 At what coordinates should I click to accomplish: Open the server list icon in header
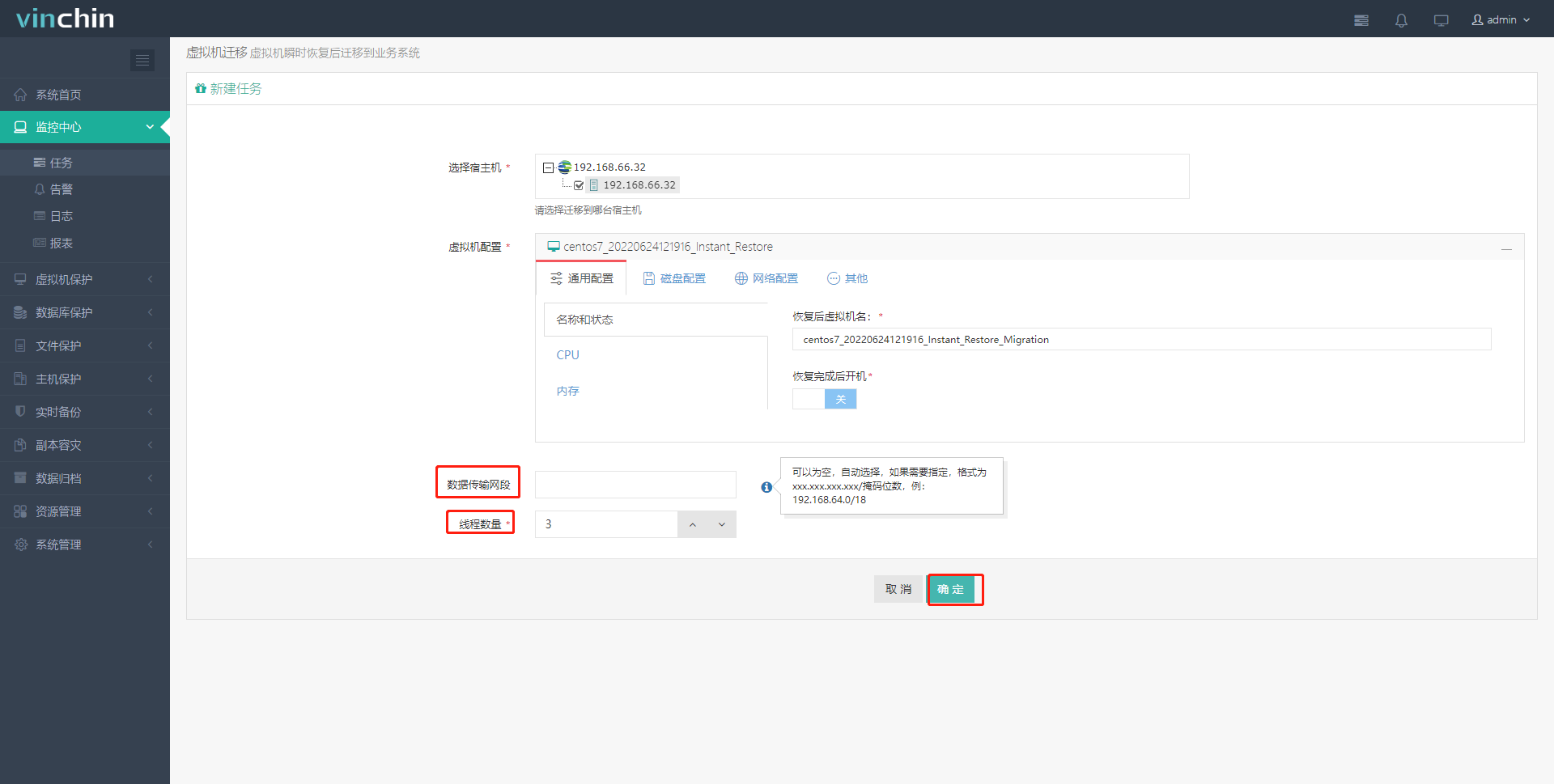(x=1361, y=20)
